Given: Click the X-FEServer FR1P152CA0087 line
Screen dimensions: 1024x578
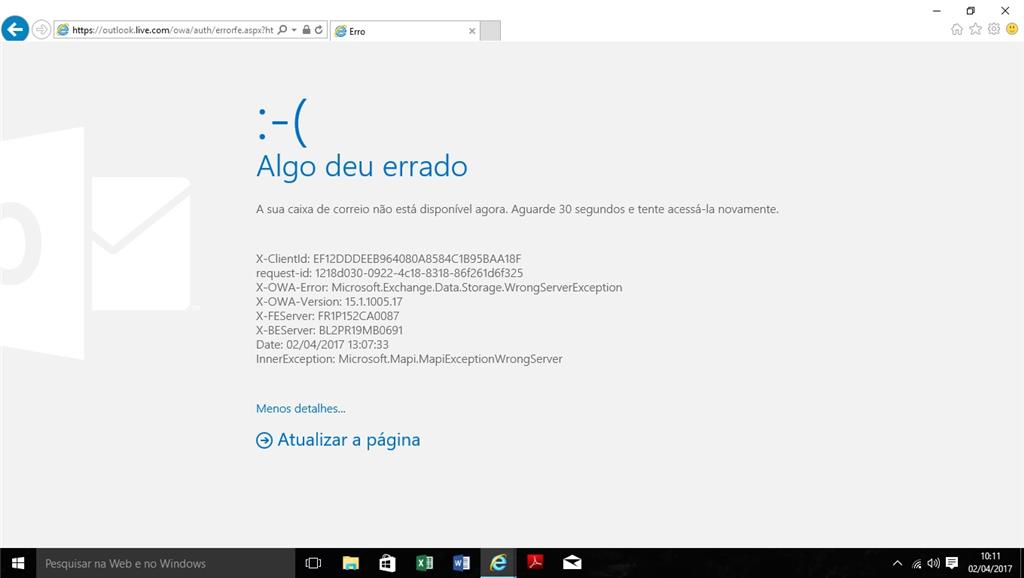Looking at the screenshot, I should pos(327,316).
